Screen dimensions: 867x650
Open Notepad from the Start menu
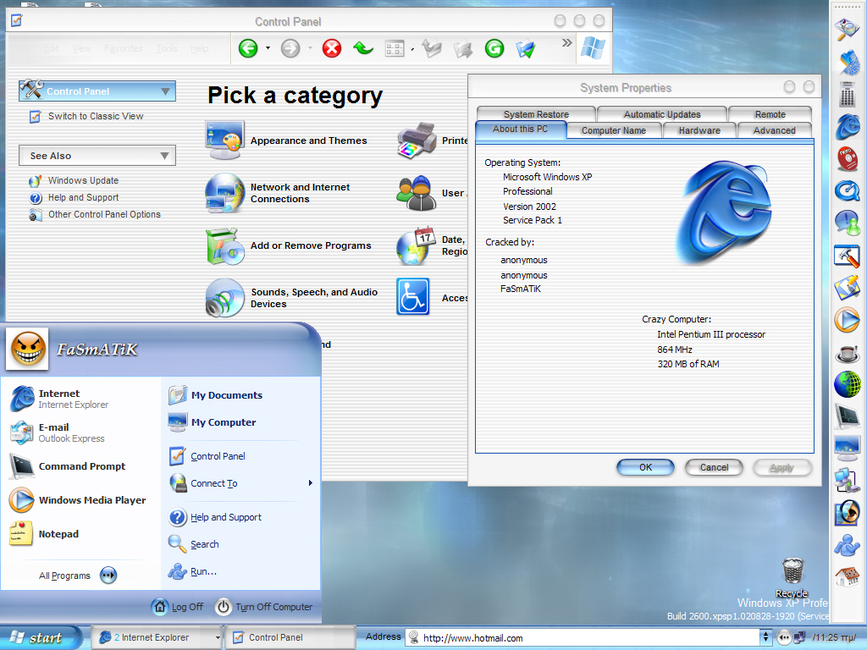click(x=45, y=534)
